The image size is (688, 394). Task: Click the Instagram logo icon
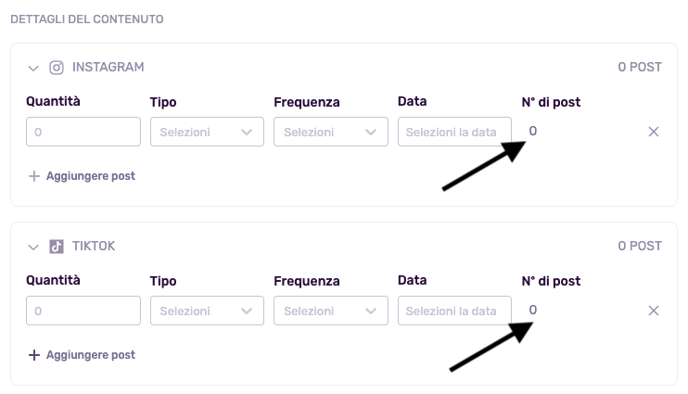(x=56, y=68)
